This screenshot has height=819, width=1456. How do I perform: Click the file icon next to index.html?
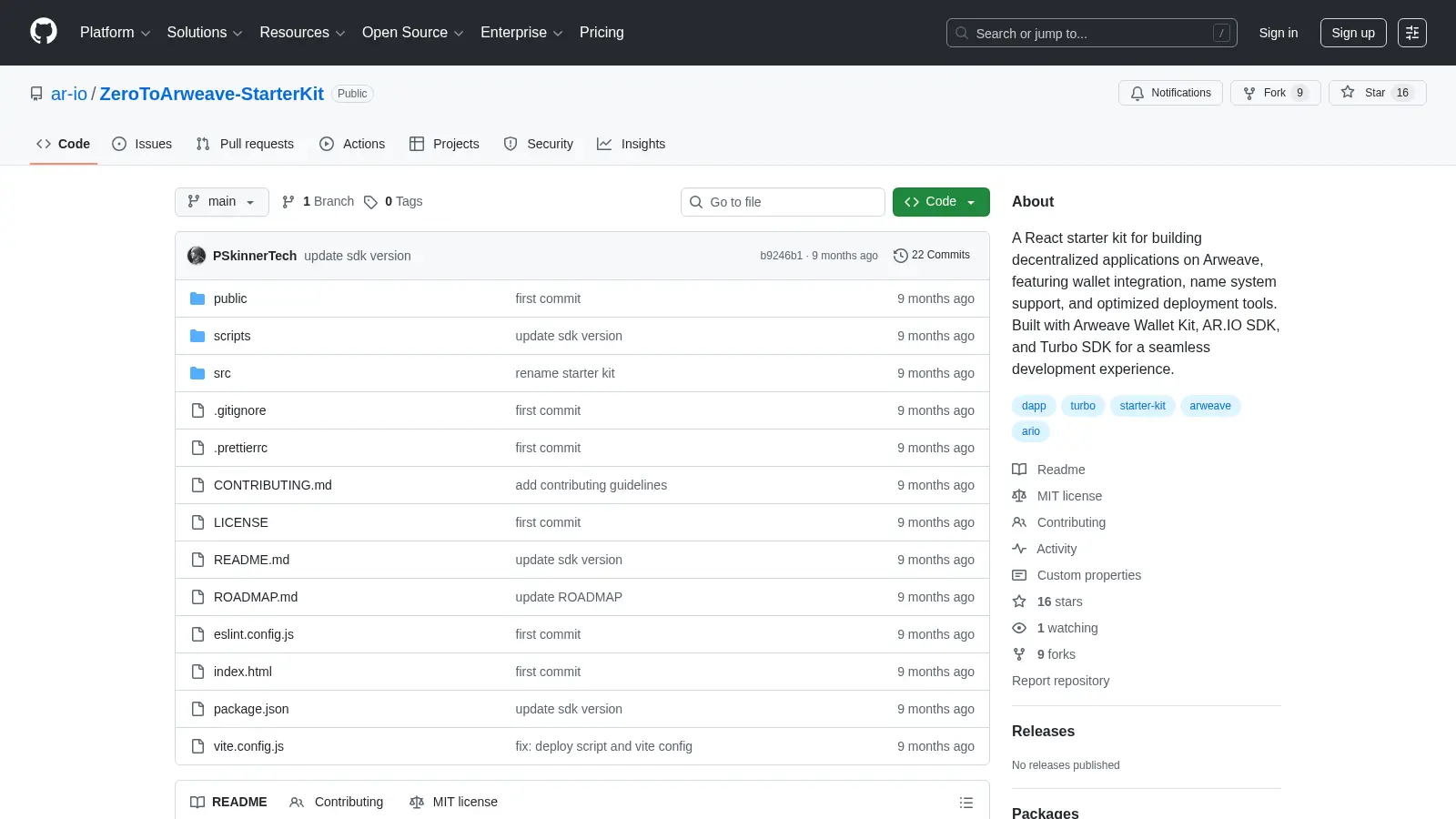click(x=197, y=672)
